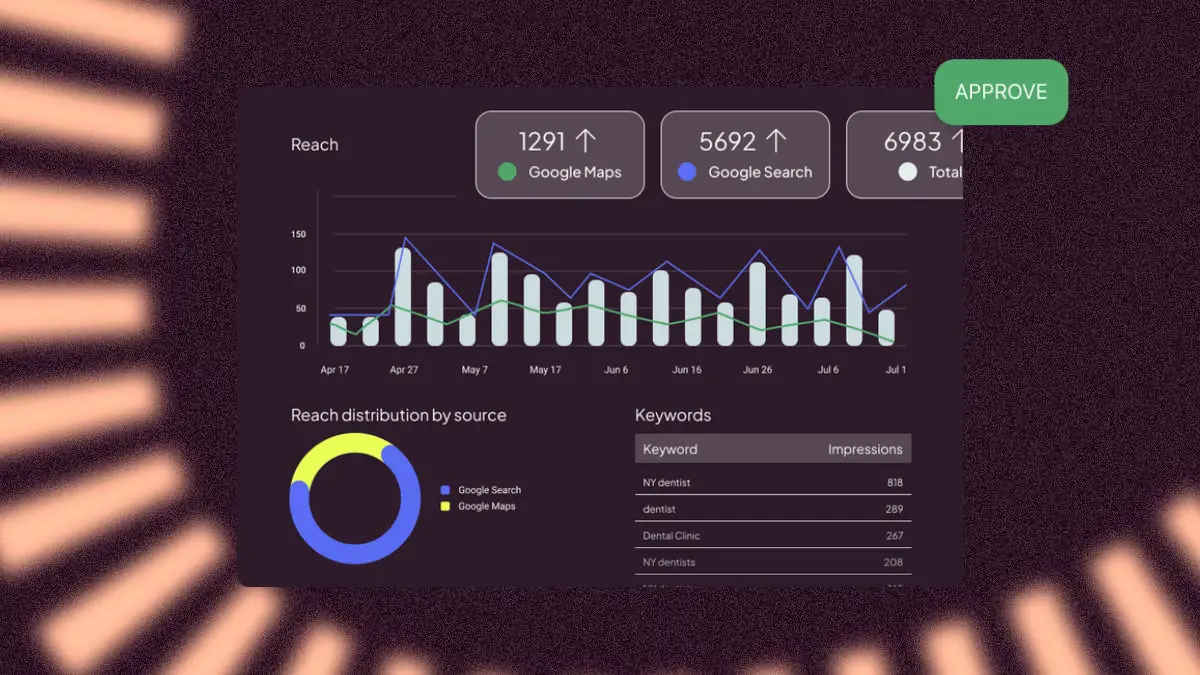This screenshot has width=1200, height=675.
Task: Click the yellow Google Maps legend swatch
Action: point(445,506)
